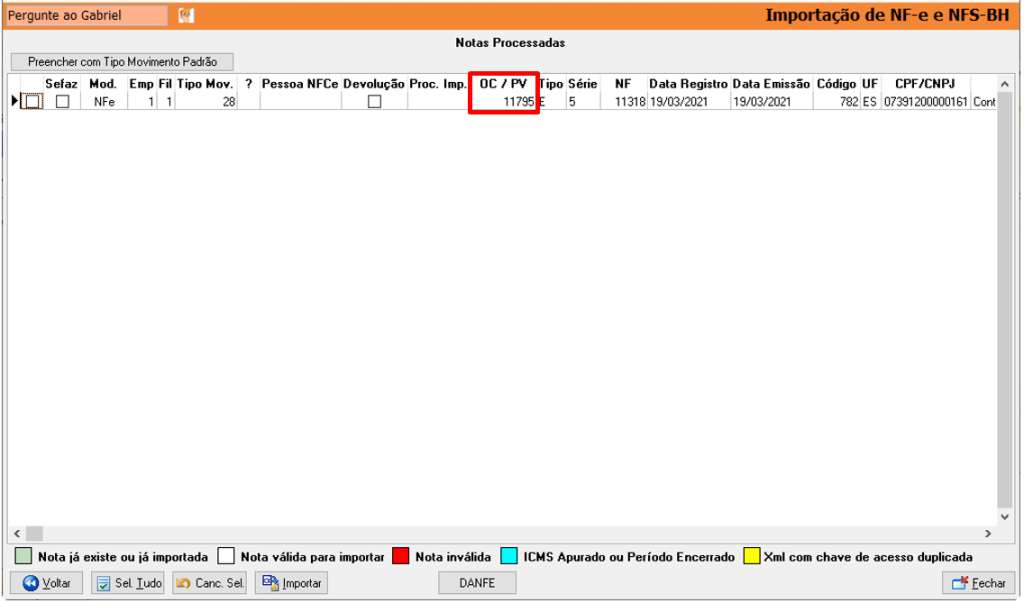Click the OC / PV cell 11795

pyautogui.click(x=504, y=102)
